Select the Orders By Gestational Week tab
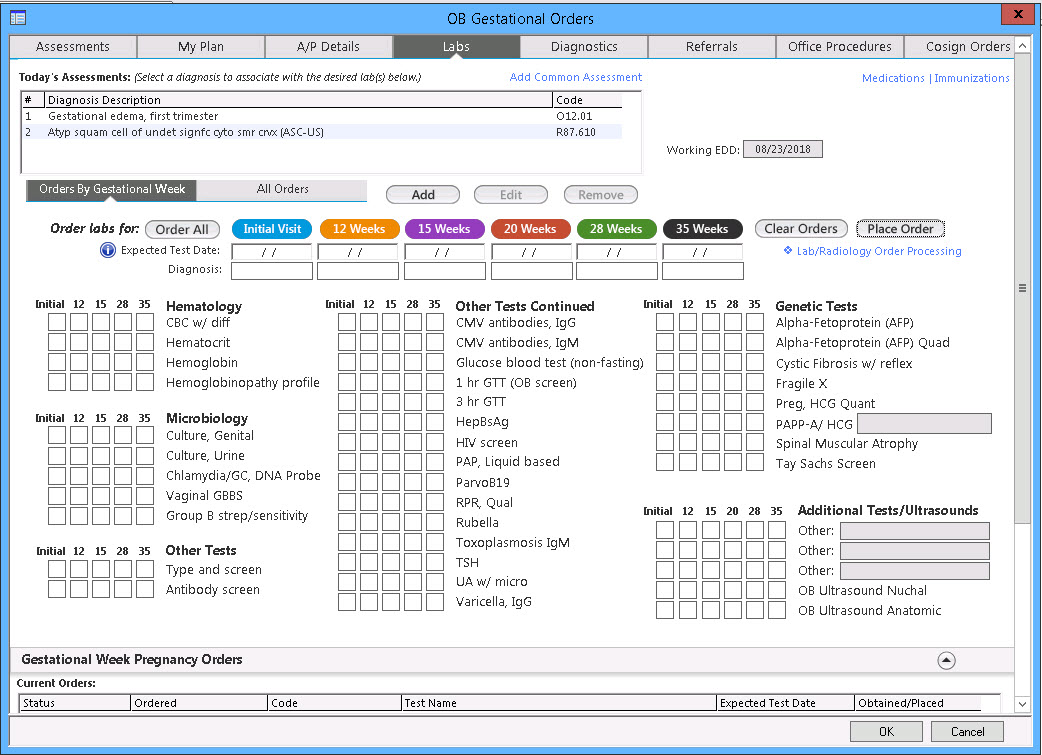Image resolution: width=1042 pixels, height=755 pixels. tap(112, 189)
